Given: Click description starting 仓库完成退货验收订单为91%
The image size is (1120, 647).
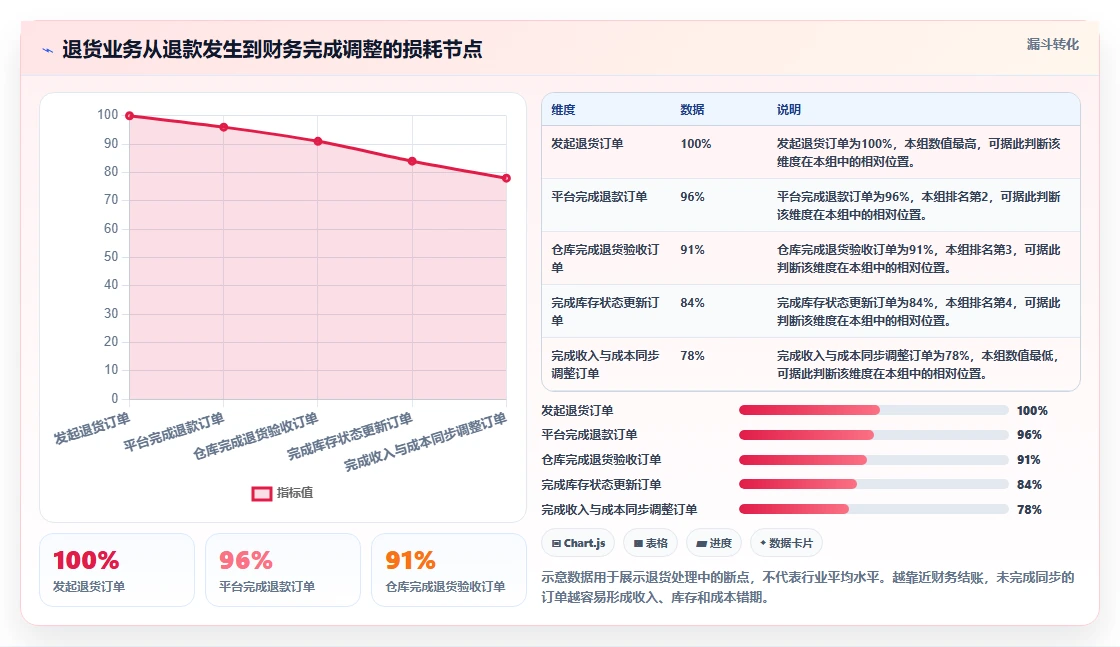Looking at the screenshot, I should pos(919,259).
